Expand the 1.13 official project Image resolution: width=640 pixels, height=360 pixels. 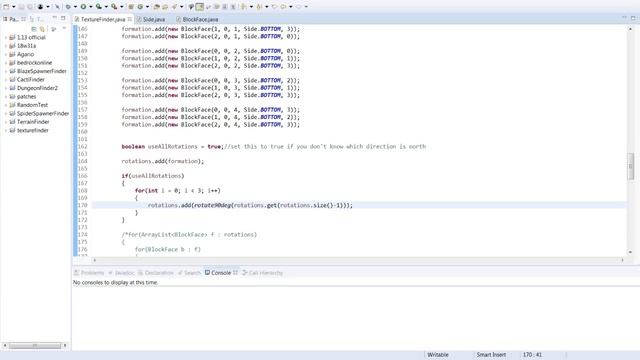point(6,37)
